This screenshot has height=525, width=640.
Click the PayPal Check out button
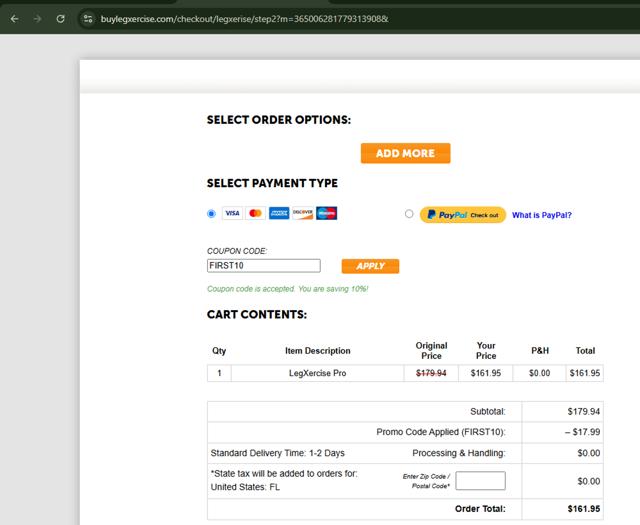click(463, 215)
